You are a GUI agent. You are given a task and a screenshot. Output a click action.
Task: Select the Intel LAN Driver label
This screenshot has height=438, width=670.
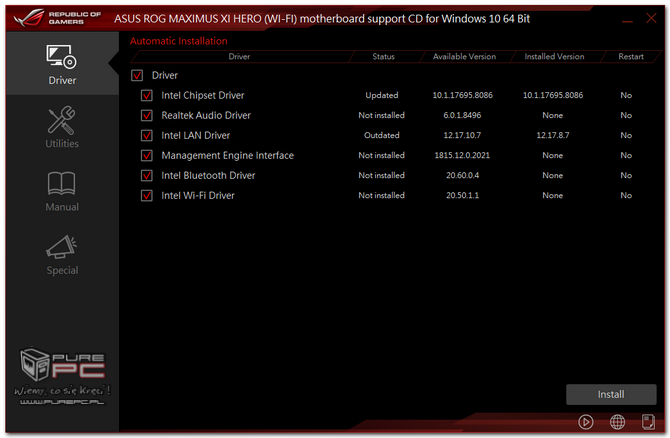[x=196, y=135]
